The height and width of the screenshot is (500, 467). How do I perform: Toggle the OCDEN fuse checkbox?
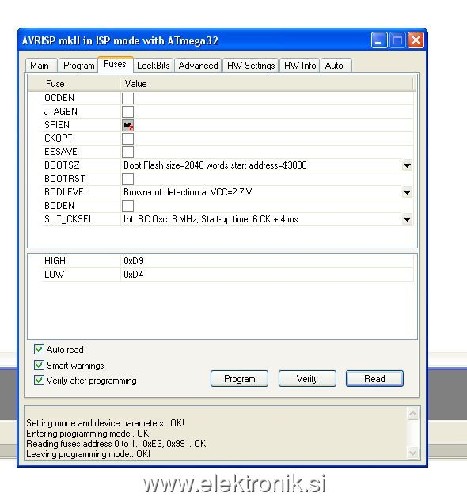click(x=128, y=98)
